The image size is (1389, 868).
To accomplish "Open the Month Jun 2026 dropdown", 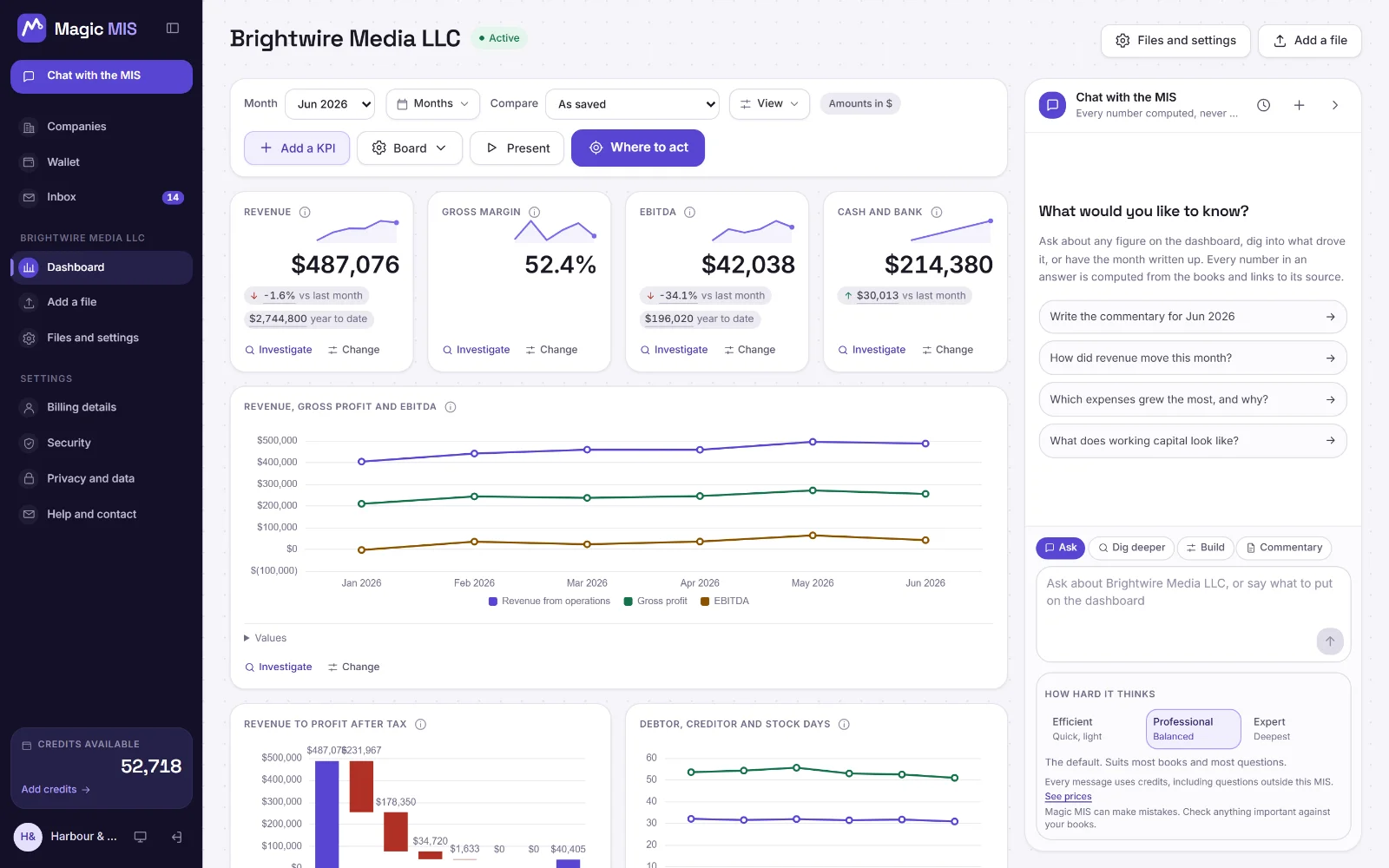I will coord(330,104).
